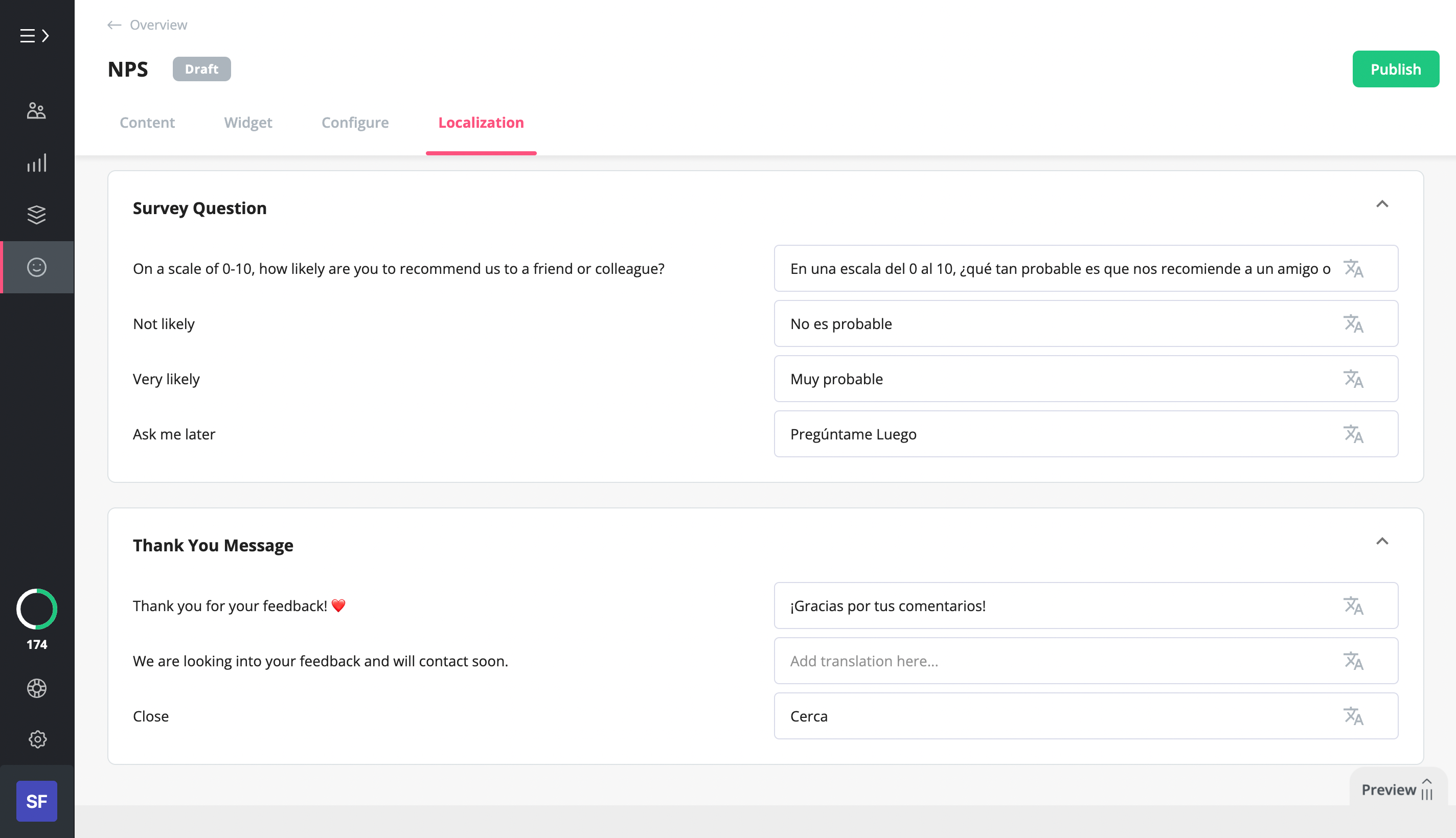Screen dimensions: 1456x838
Task: Open the SF account avatar
Action: (36, 801)
